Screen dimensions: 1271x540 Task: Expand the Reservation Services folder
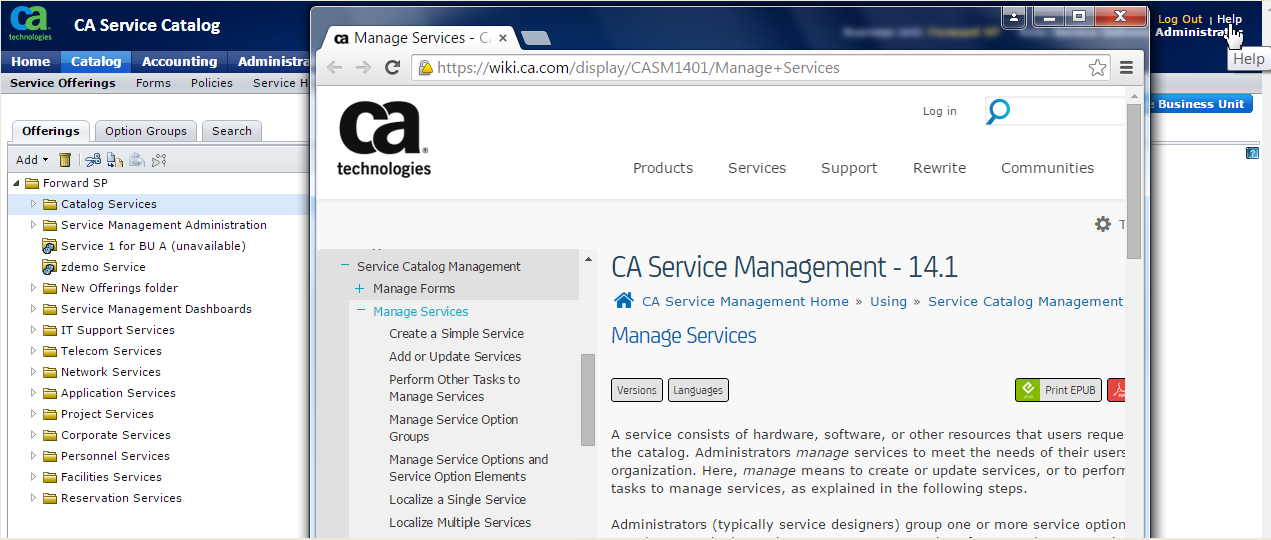pos(33,498)
